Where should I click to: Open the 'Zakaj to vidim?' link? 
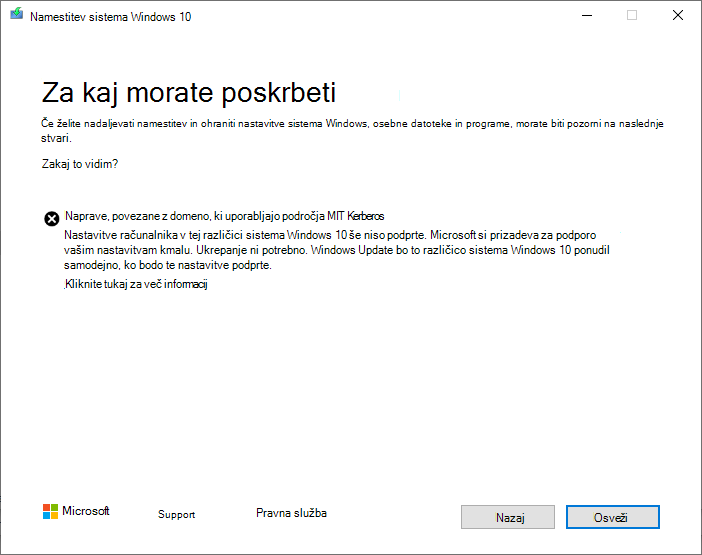tap(80, 164)
